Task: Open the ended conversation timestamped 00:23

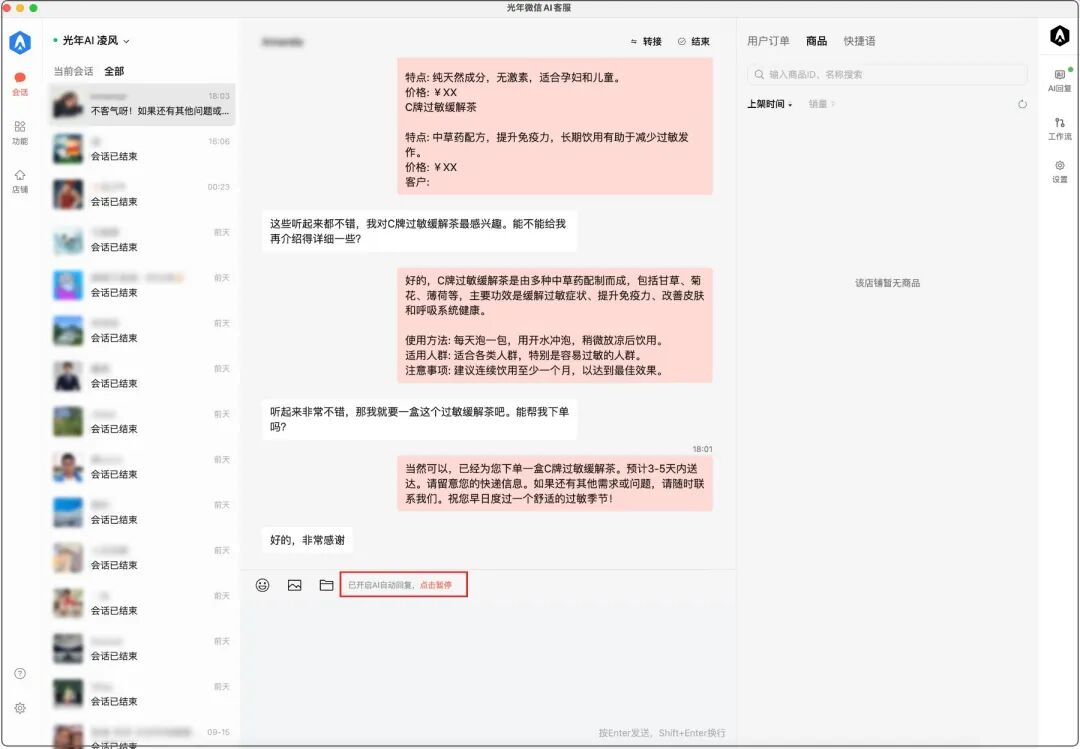Action: click(x=142, y=195)
